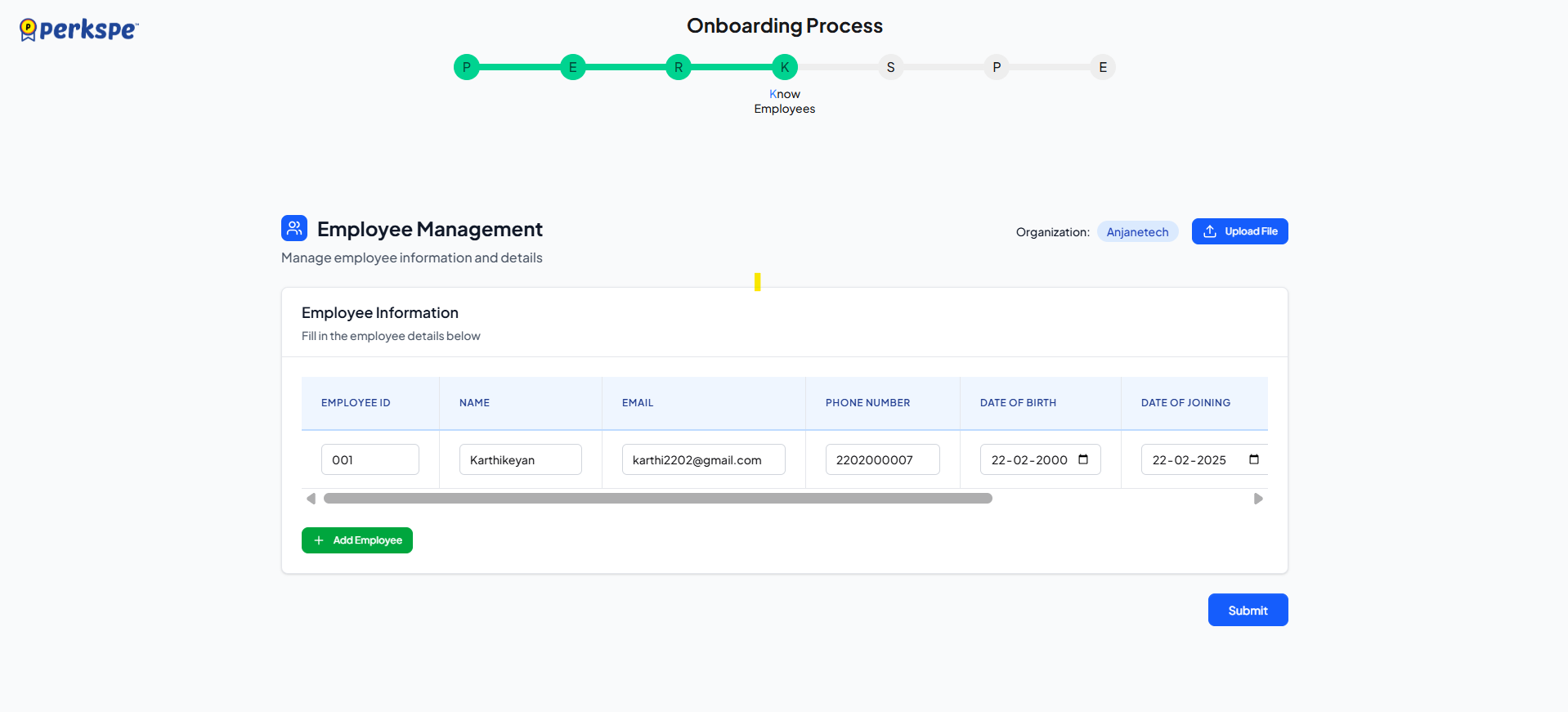
Task: Select the K Know Employees step
Action: tap(785, 67)
